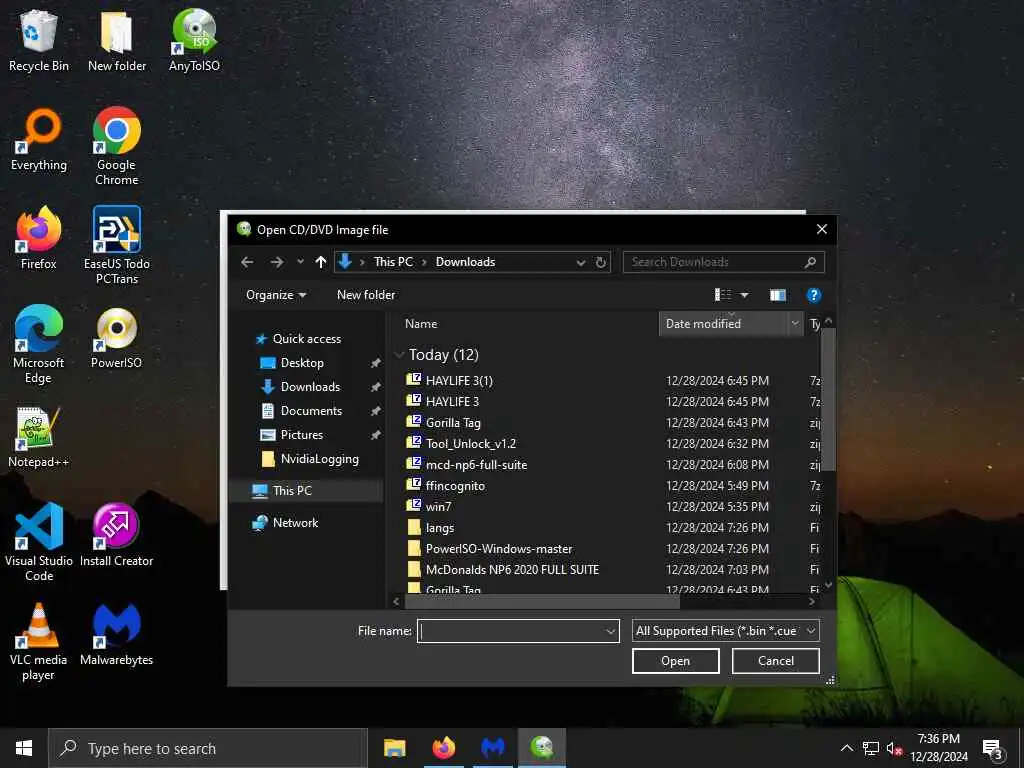
Task: Select the AnyToISO desktop shortcut
Action: coord(195,40)
